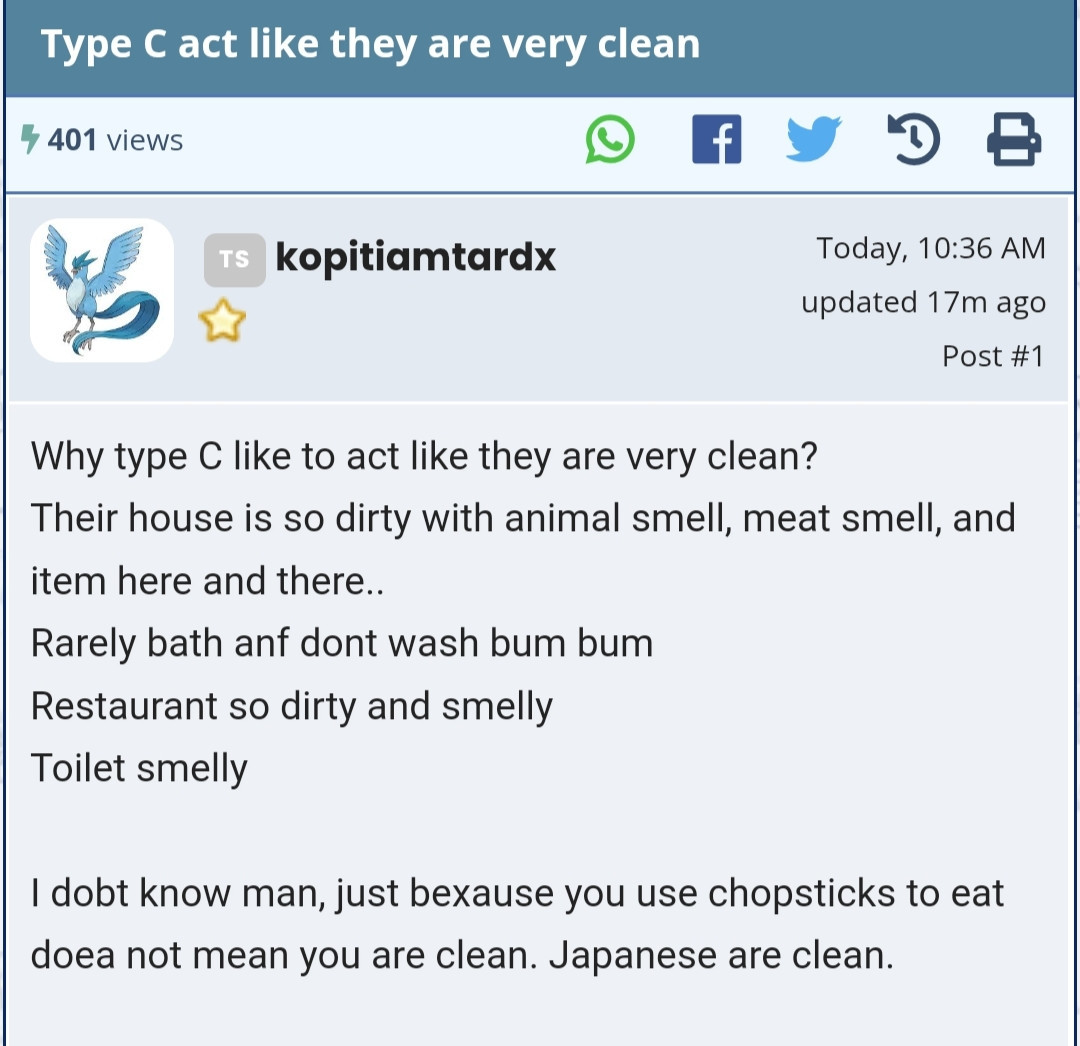Select the post body text area
This screenshot has width=1080, height=1046.
click(520, 700)
